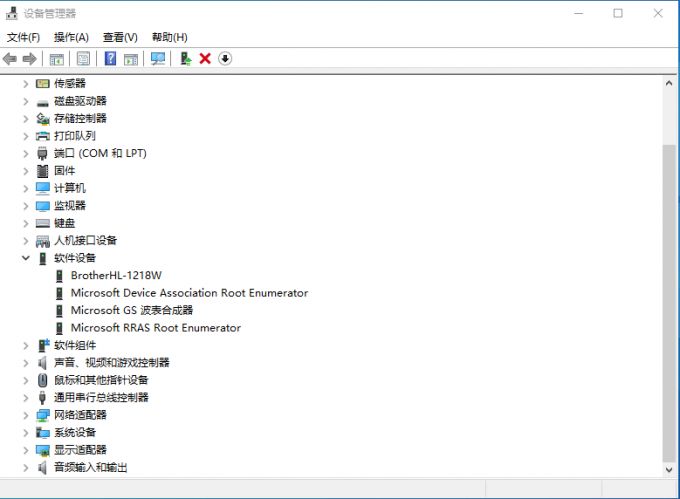The width and height of the screenshot is (680, 499).
Task: Select the 打印队列 printer icon
Action: 42,136
